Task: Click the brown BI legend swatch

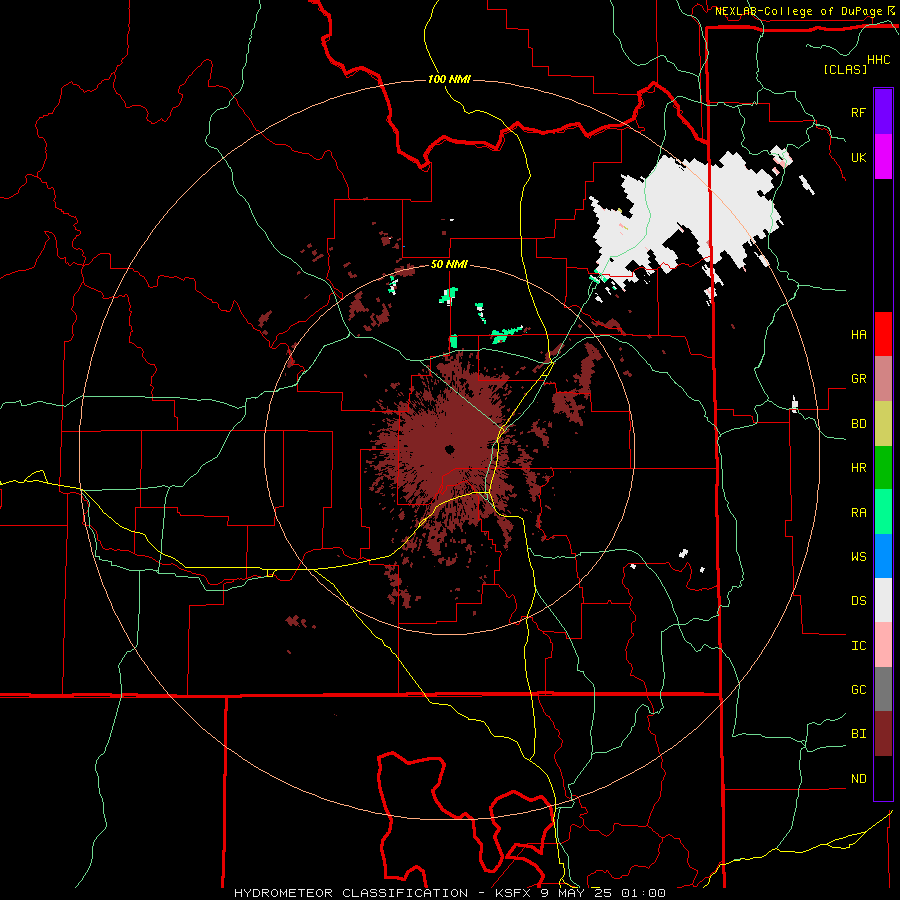Action: point(883,734)
